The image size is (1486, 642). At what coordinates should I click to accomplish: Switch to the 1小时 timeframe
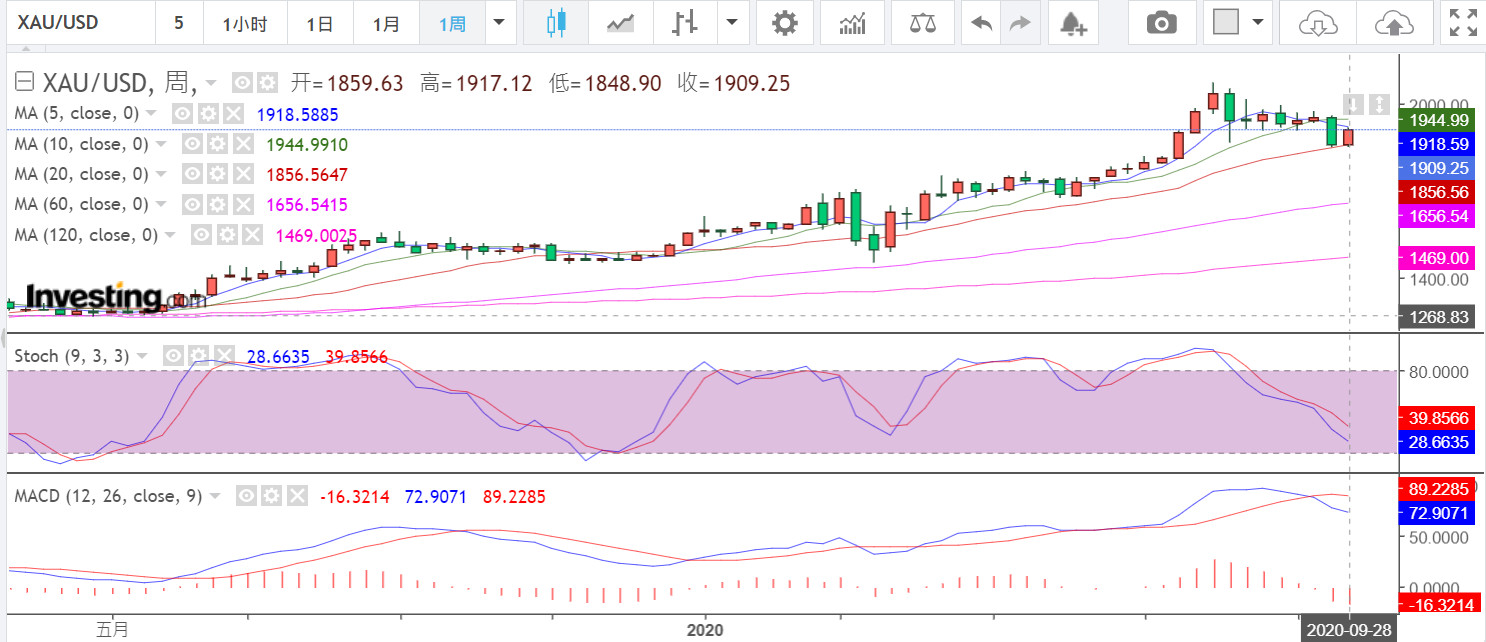pyautogui.click(x=244, y=23)
